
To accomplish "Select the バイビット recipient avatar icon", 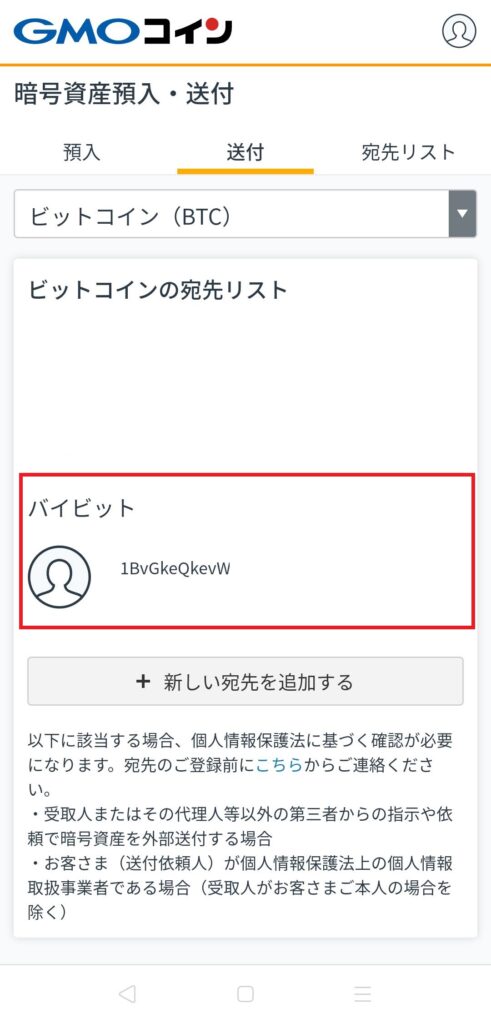I will pyautogui.click(x=59, y=577).
